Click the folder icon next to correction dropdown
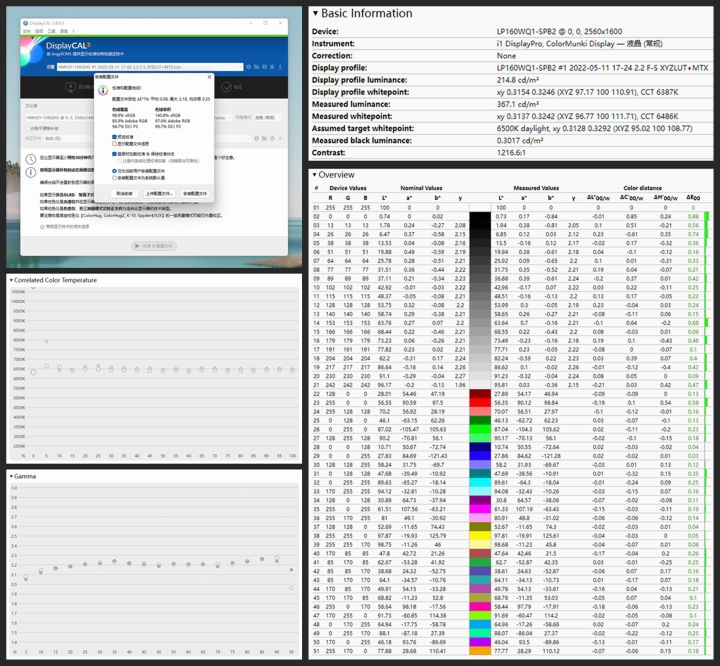Screen dimensions: 720x666 coord(265,138)
